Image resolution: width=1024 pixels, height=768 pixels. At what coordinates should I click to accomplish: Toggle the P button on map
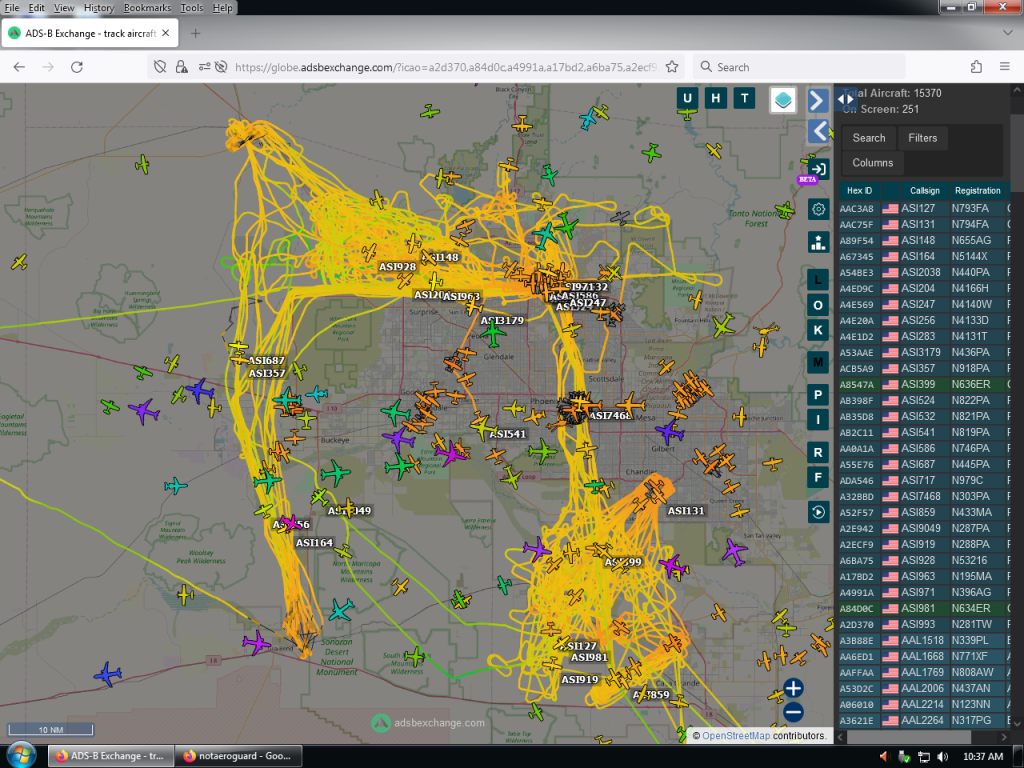coord(818,395)
